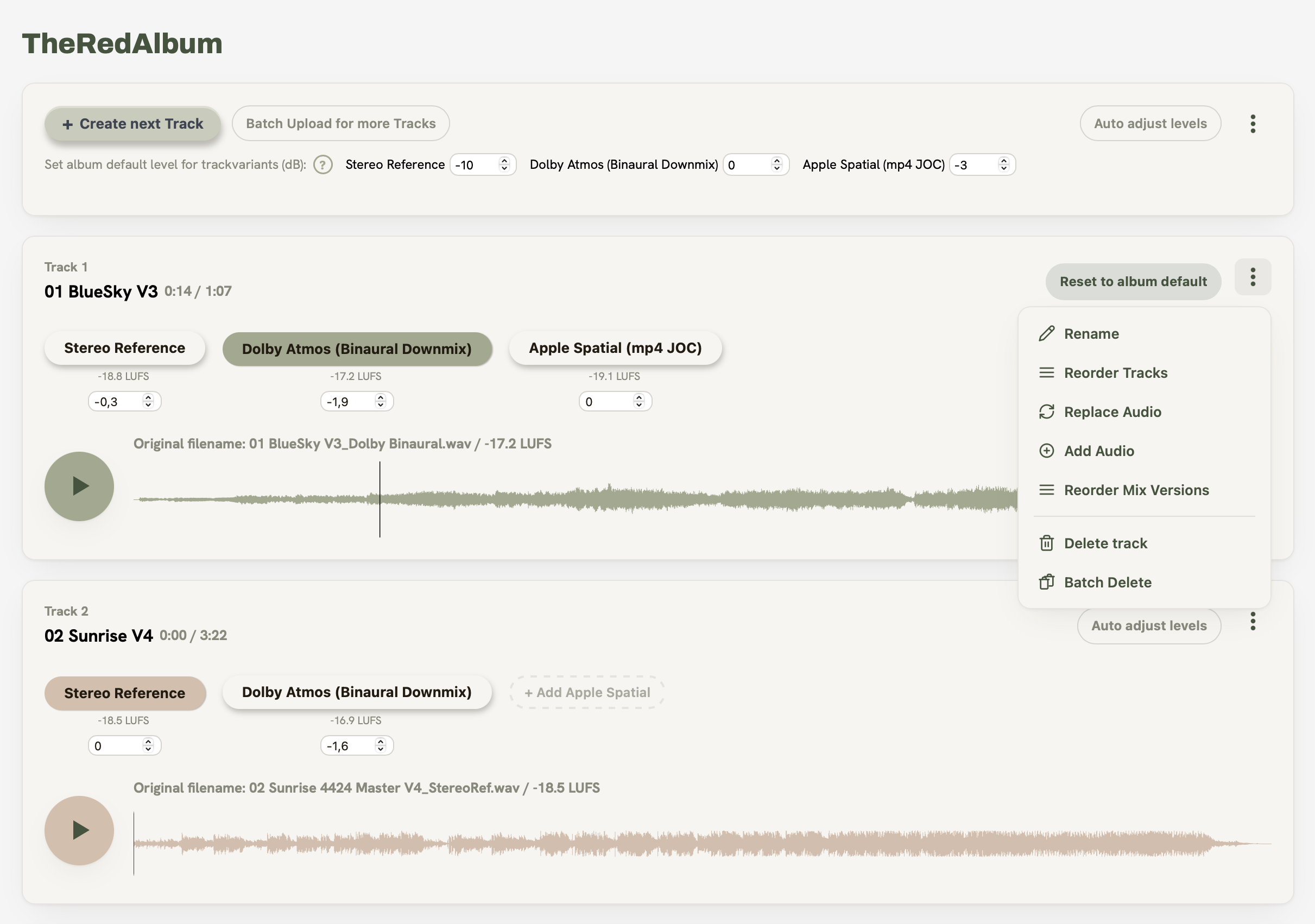This screenshot has height=924, width=1315.
Task: Click Create next Track button
Action: tap(132, 124)
